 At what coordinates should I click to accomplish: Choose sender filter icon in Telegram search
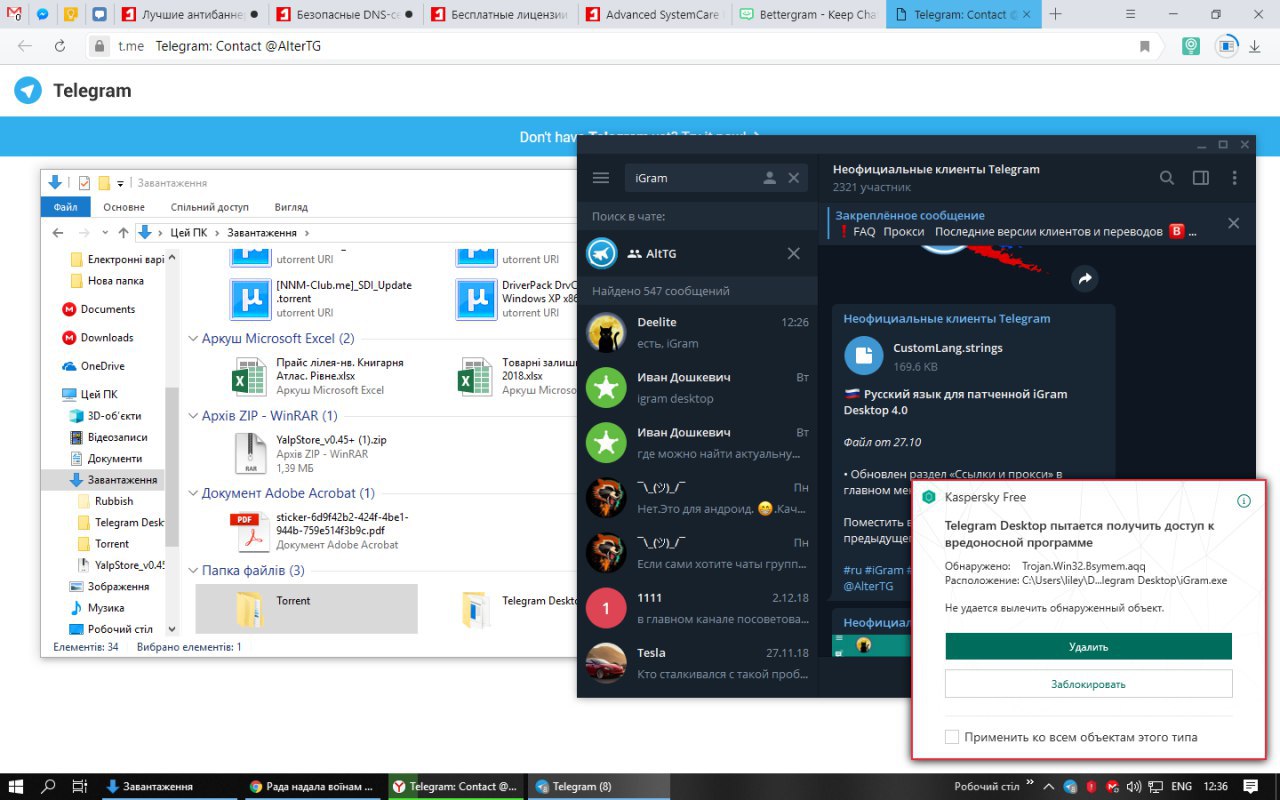769,178
